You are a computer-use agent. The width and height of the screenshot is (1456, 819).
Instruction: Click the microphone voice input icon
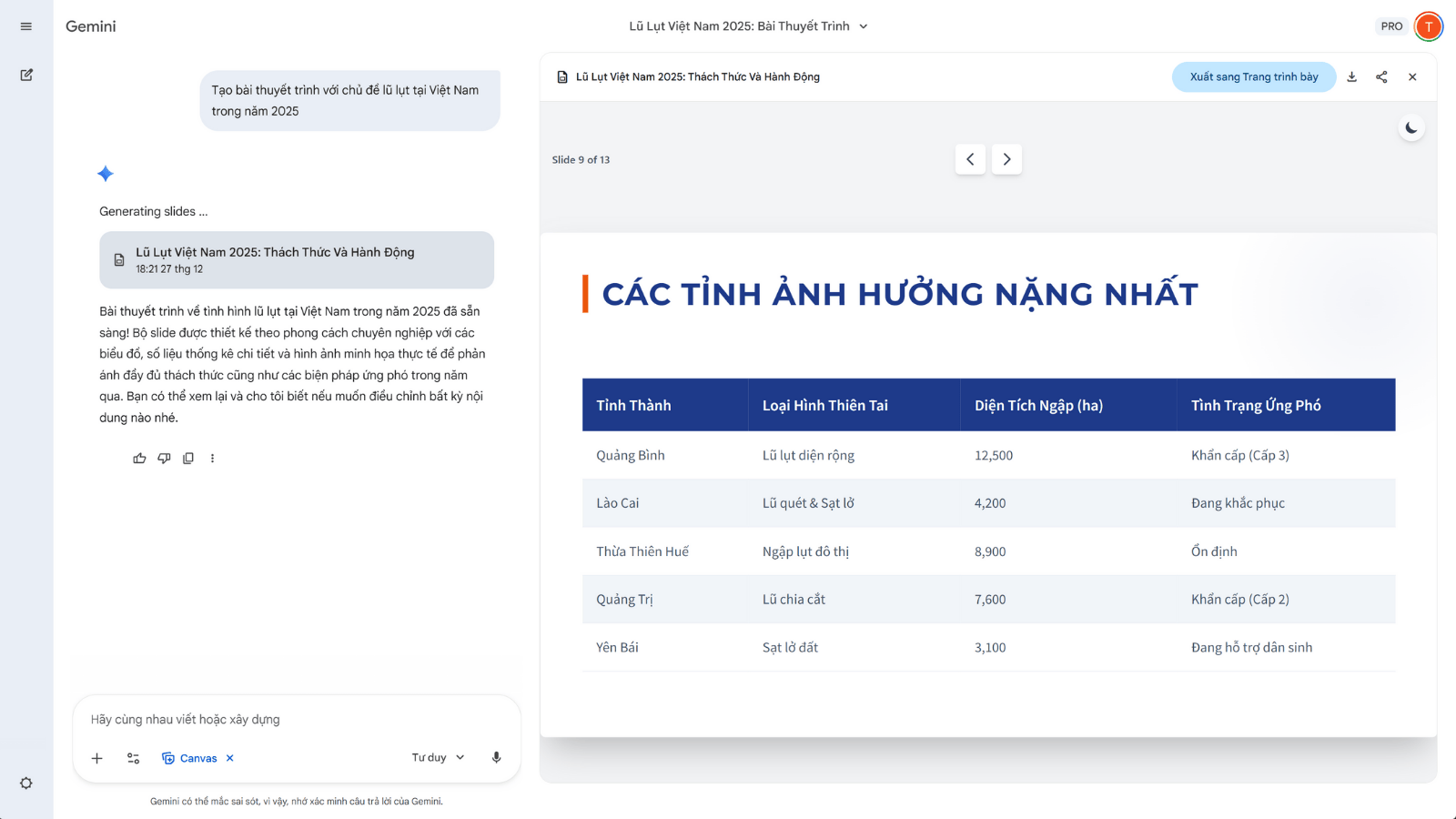click(x=496, y=757)
